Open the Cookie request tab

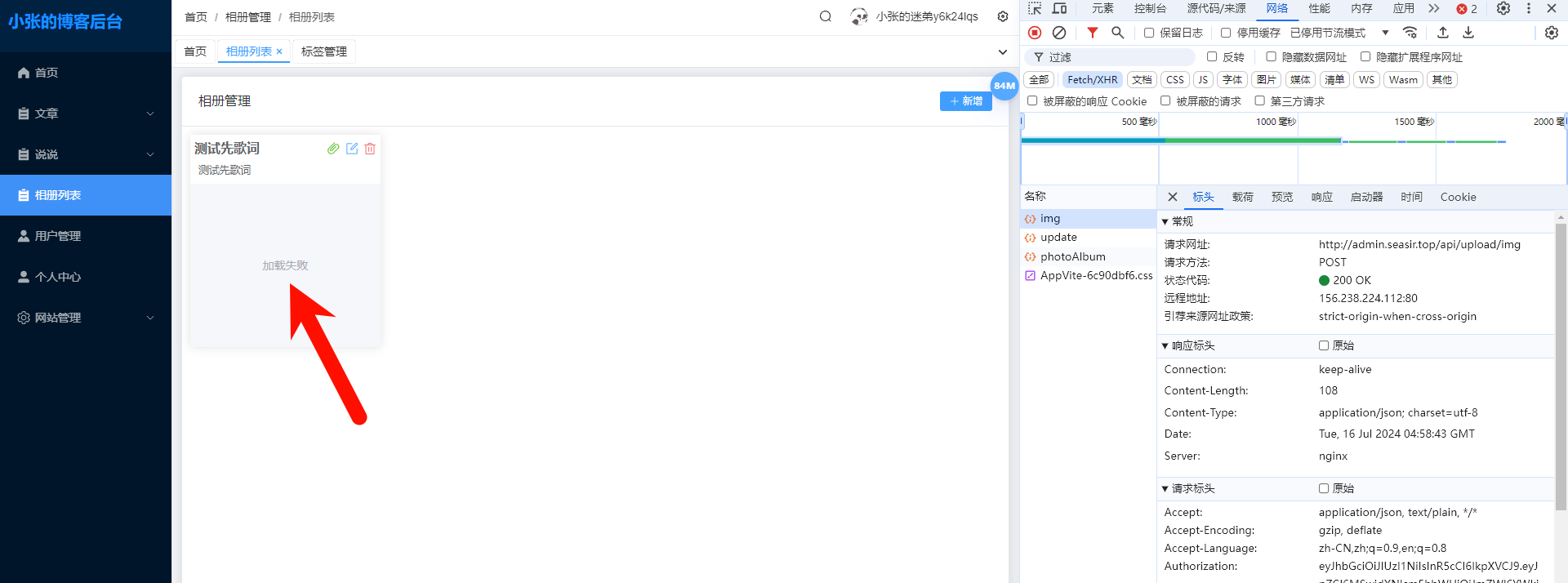coord(1459,197)
